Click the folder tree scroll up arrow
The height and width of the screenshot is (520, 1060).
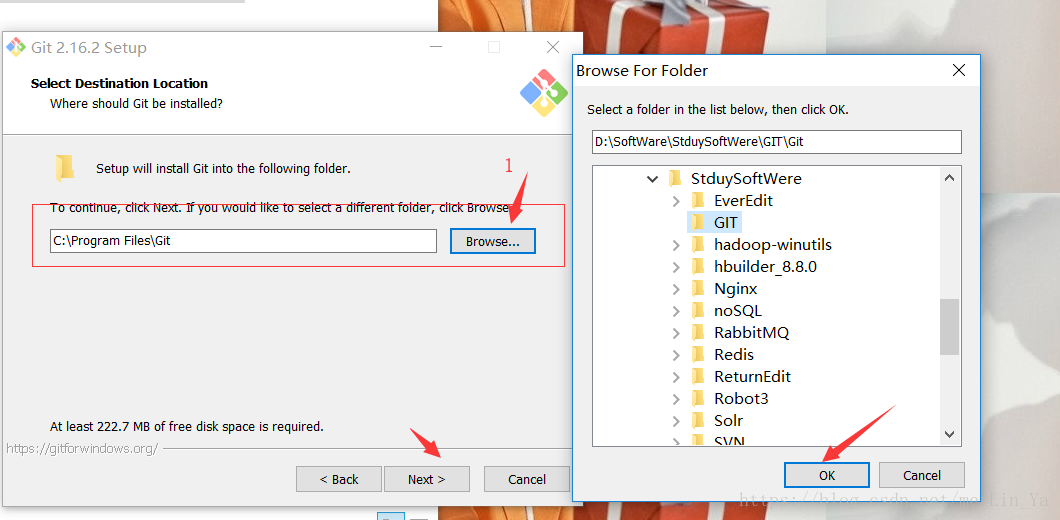tap(949, 178)
